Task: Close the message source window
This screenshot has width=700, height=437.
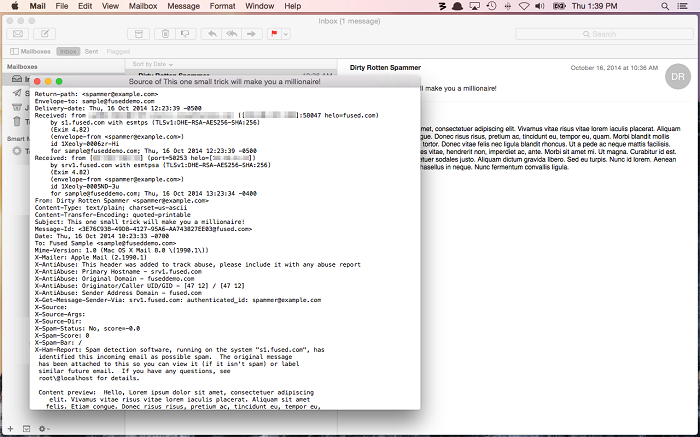Action: click(x=38, y=81)
